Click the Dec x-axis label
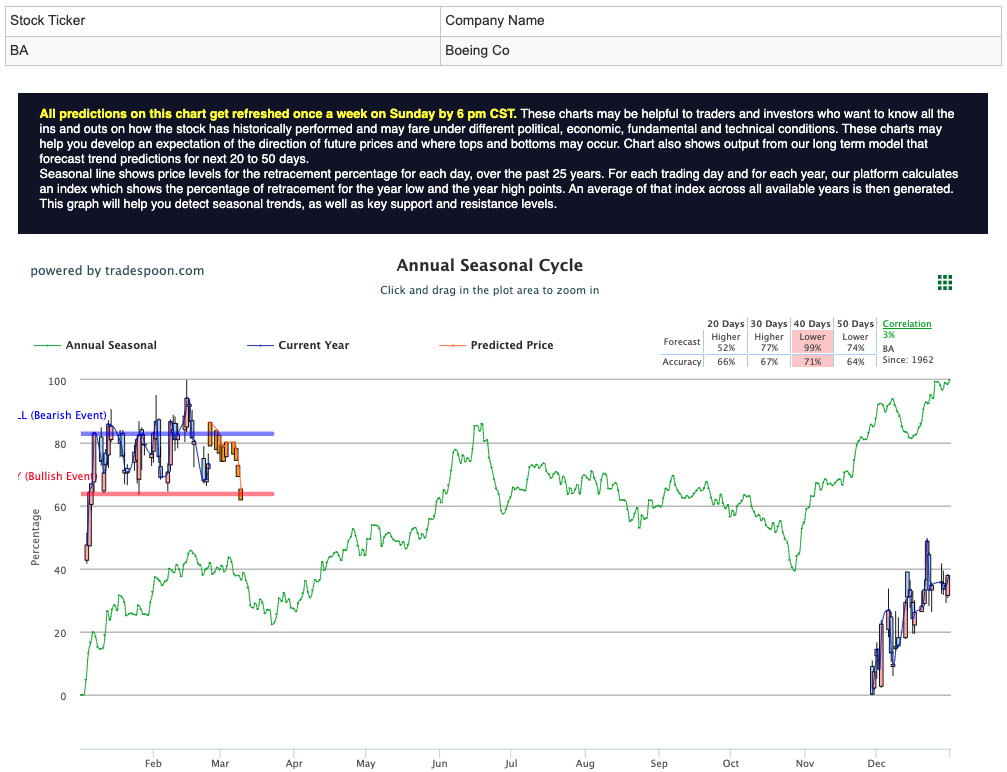Screen dimensions: 1007x772 [x=876, y=764]
